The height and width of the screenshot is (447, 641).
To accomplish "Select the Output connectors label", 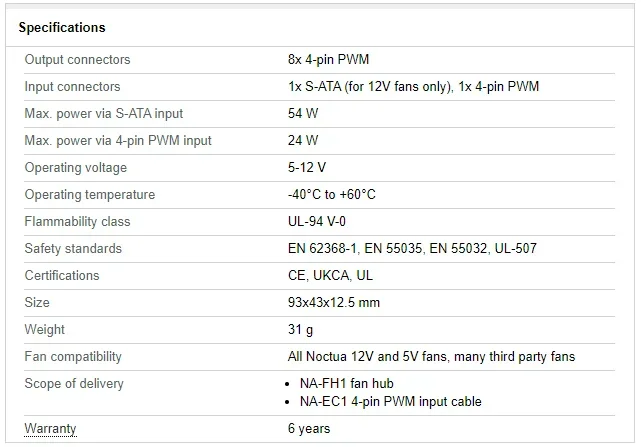I will pyautogui.click(x=77, y=60).
